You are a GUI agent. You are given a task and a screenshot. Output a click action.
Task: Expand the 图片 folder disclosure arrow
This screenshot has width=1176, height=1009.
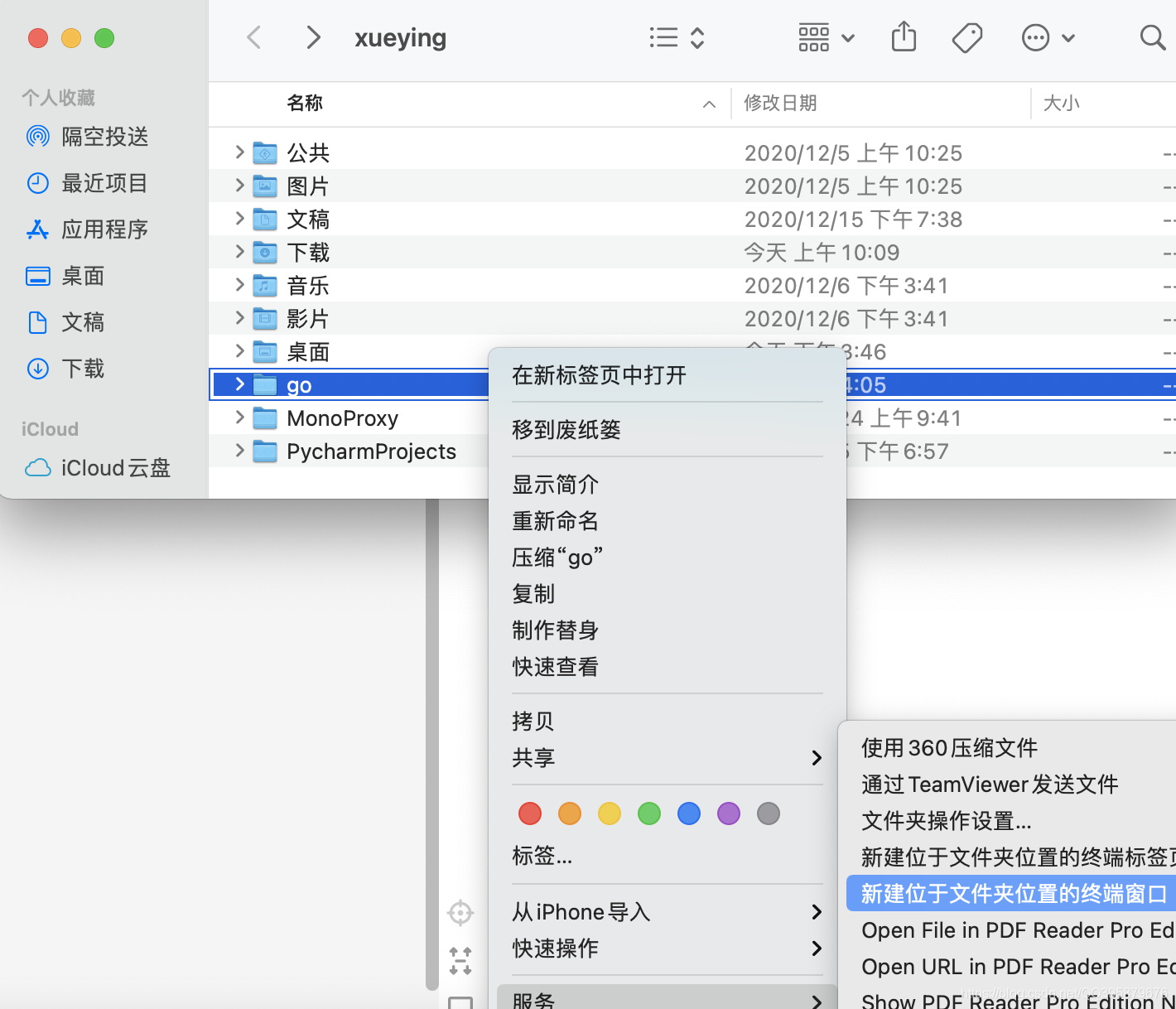239,185
